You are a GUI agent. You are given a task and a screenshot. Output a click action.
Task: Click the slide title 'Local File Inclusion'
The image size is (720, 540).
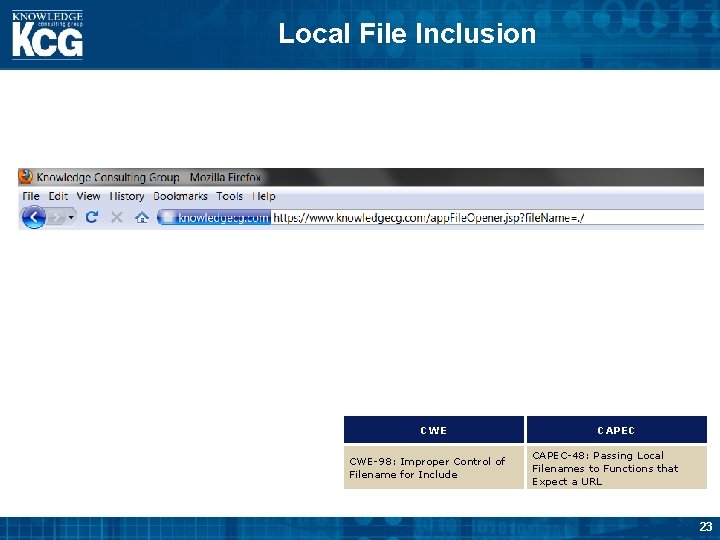[x=407, y=34]
